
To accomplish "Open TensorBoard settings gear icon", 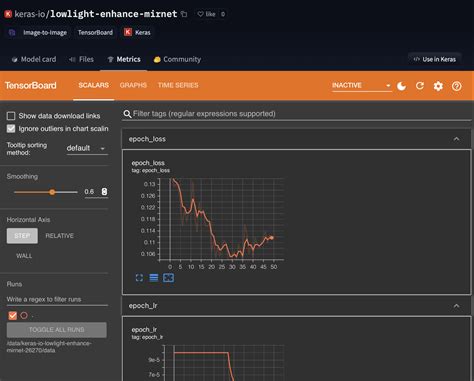I will [x=438, y=86].
